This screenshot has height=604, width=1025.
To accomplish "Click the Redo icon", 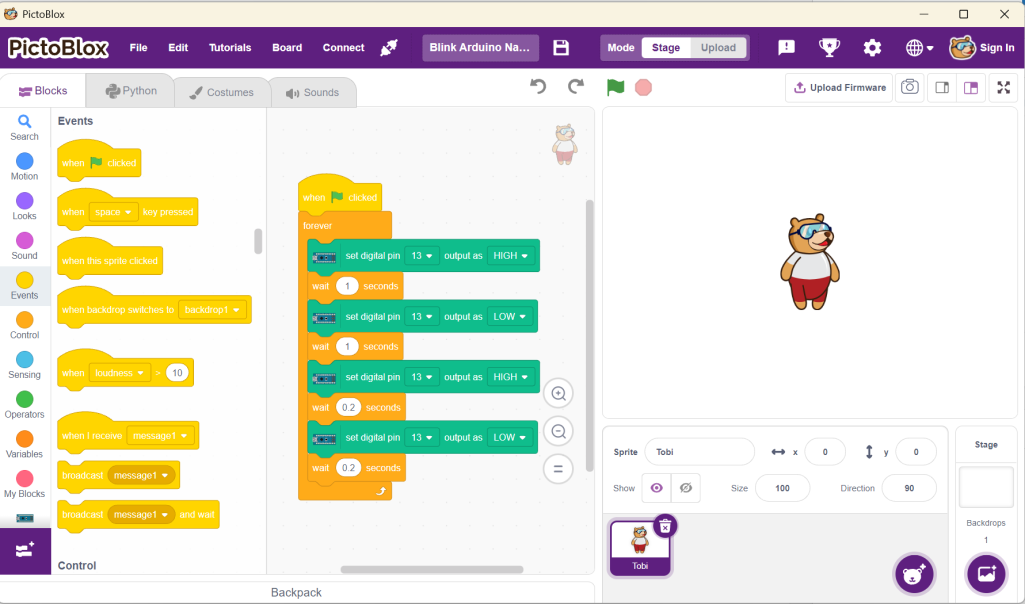I will tap(577, 87).
